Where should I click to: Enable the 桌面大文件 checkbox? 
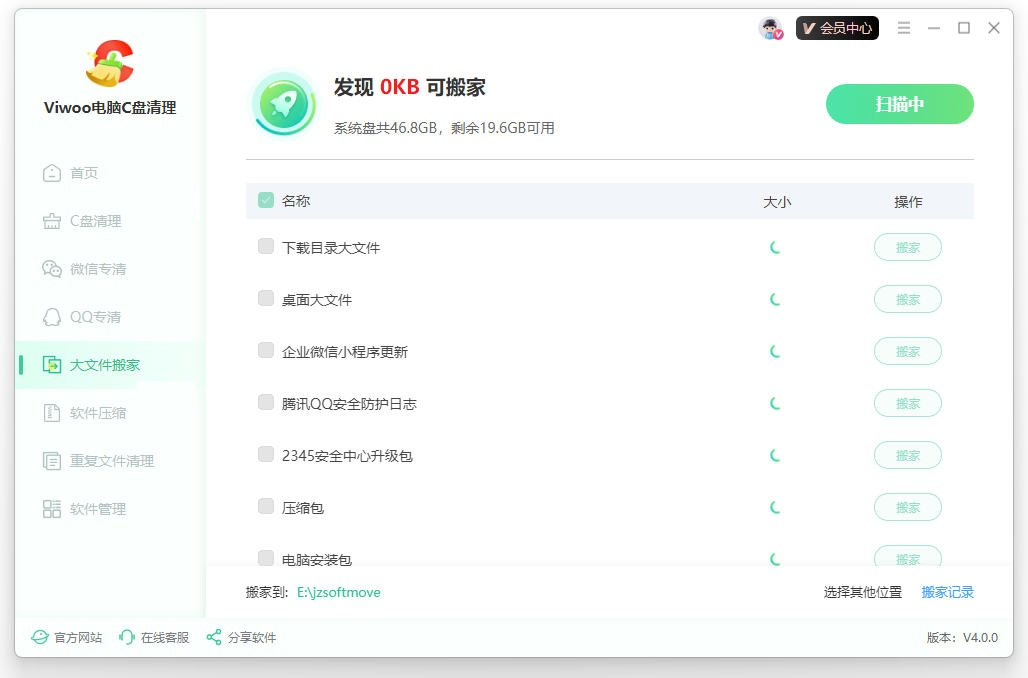click(265, 298)
